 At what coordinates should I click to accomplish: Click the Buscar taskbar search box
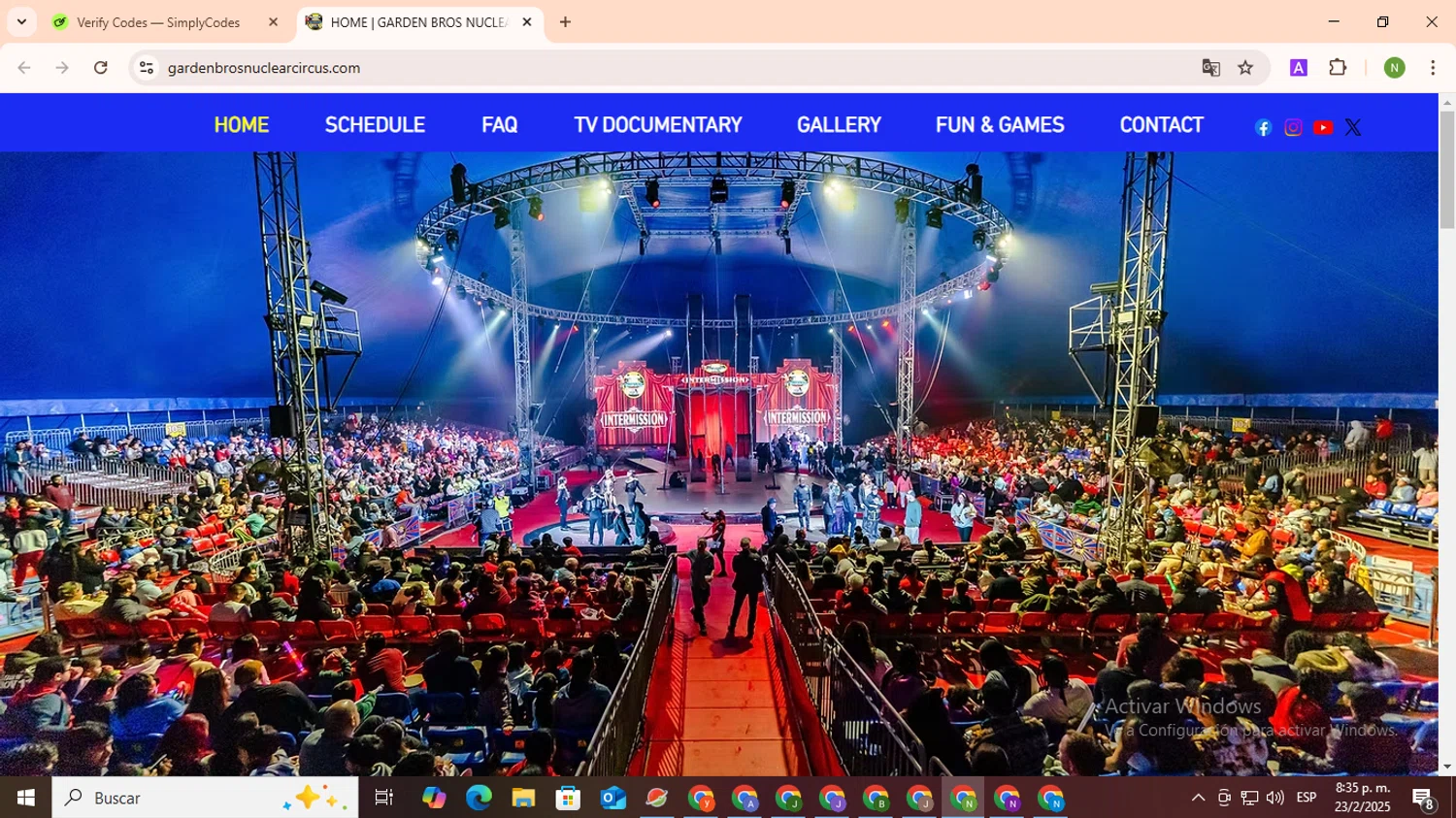205,798
